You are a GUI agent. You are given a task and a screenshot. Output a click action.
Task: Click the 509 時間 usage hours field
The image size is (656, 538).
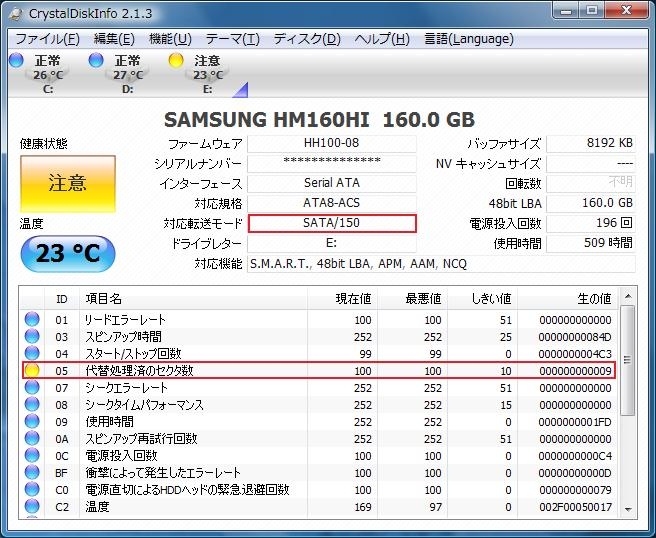(591, 243)
